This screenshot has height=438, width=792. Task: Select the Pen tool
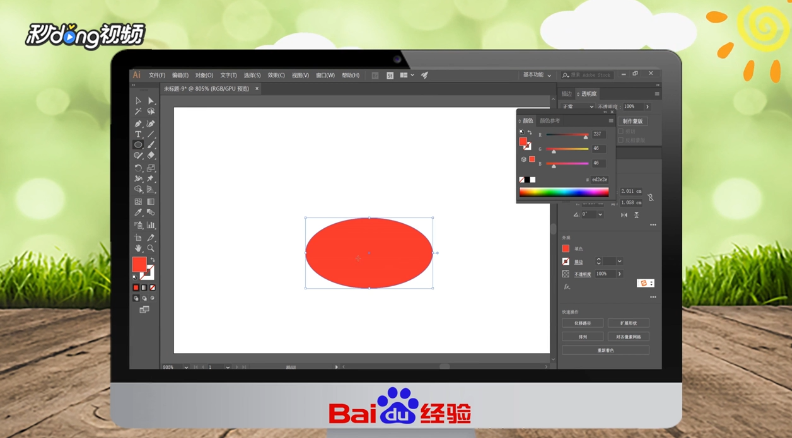[138, 123]
